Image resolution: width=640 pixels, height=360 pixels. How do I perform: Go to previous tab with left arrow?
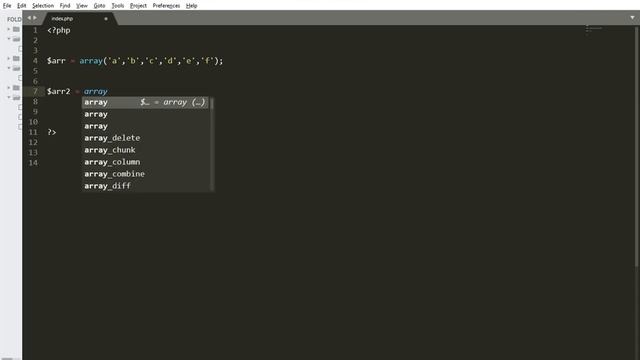click(29, 18)
